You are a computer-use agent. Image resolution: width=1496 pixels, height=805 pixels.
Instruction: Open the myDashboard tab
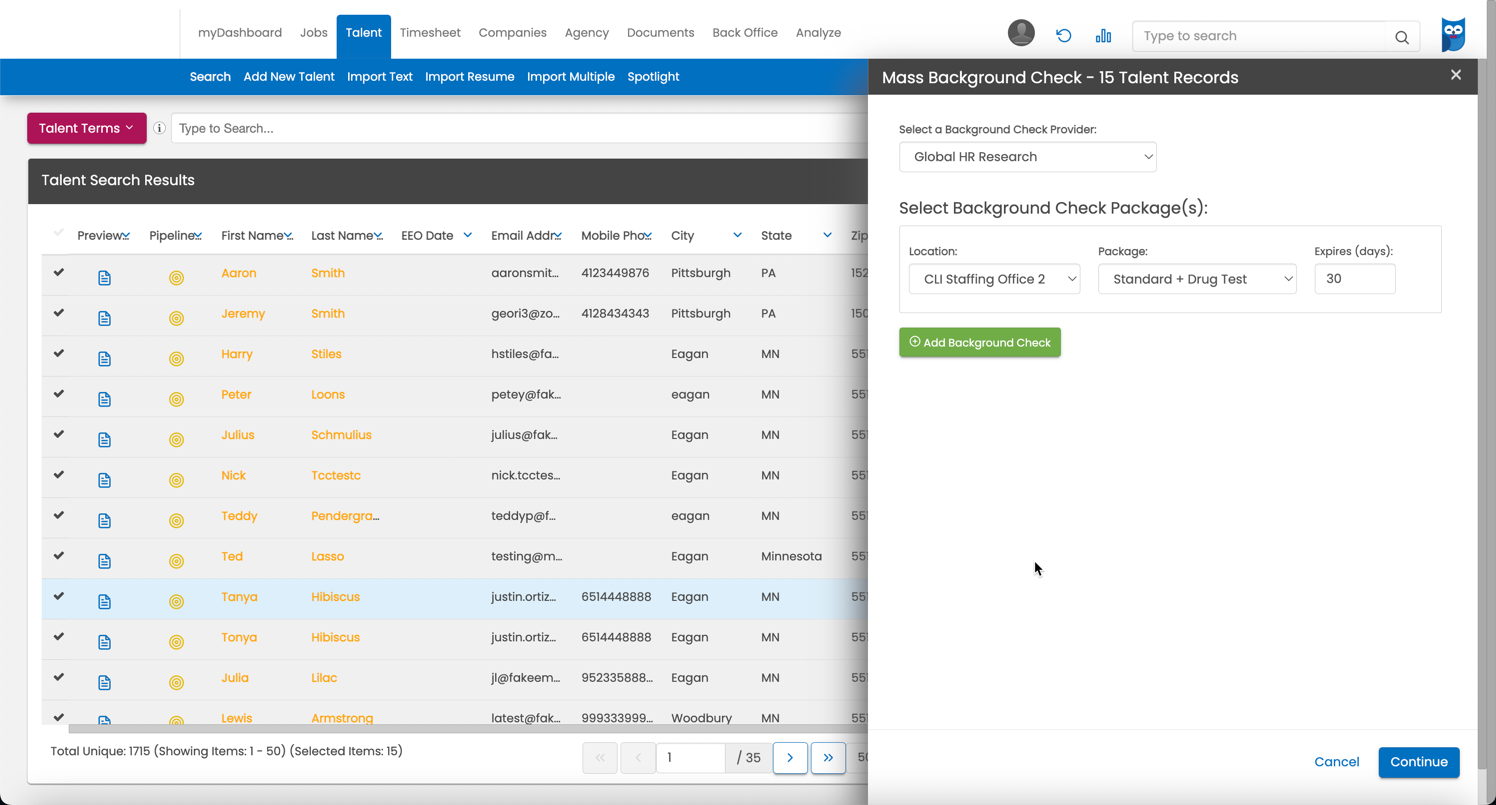(240, 33)
